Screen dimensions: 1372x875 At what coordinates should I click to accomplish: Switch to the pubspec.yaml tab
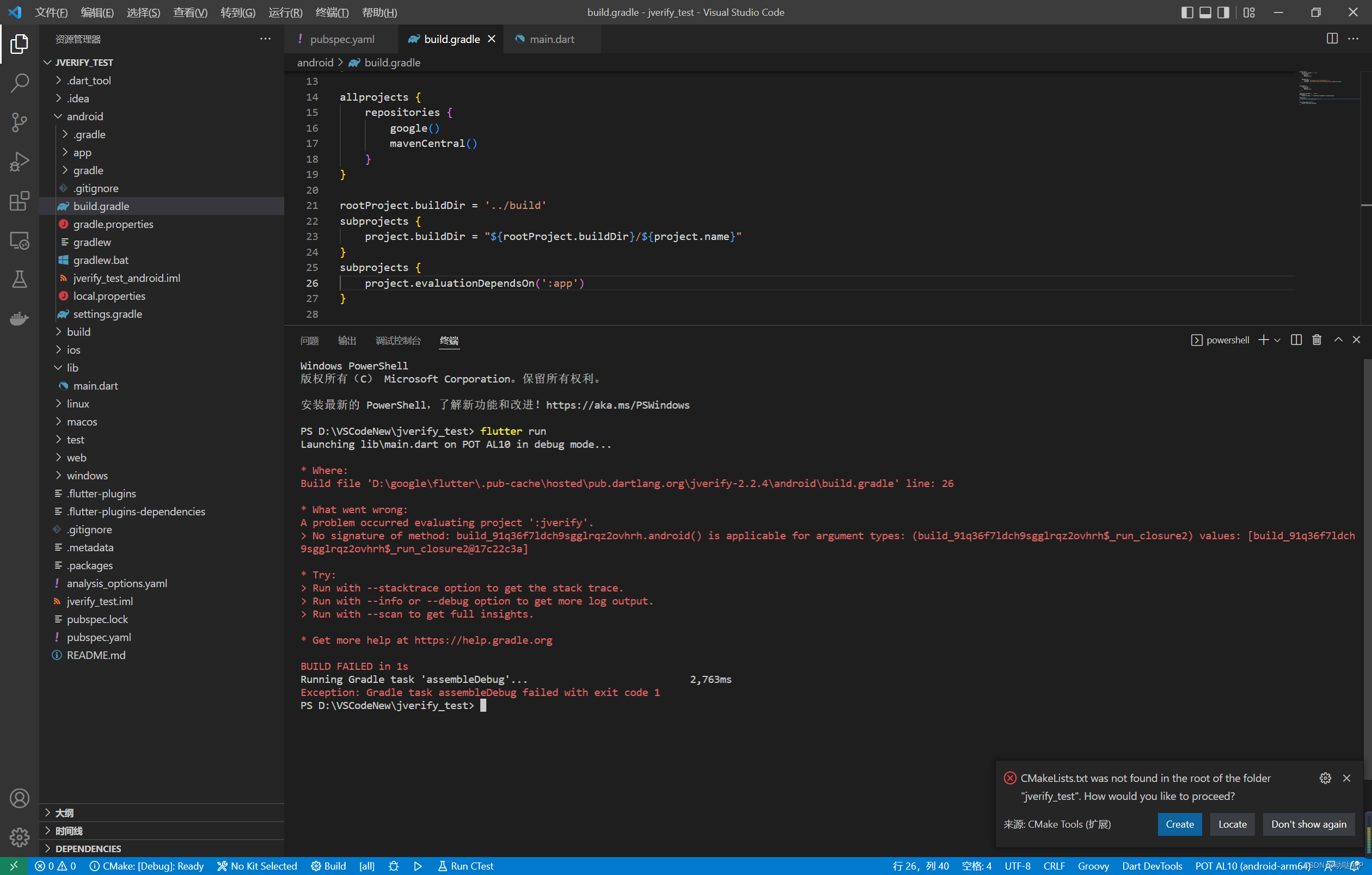(341, 39)
